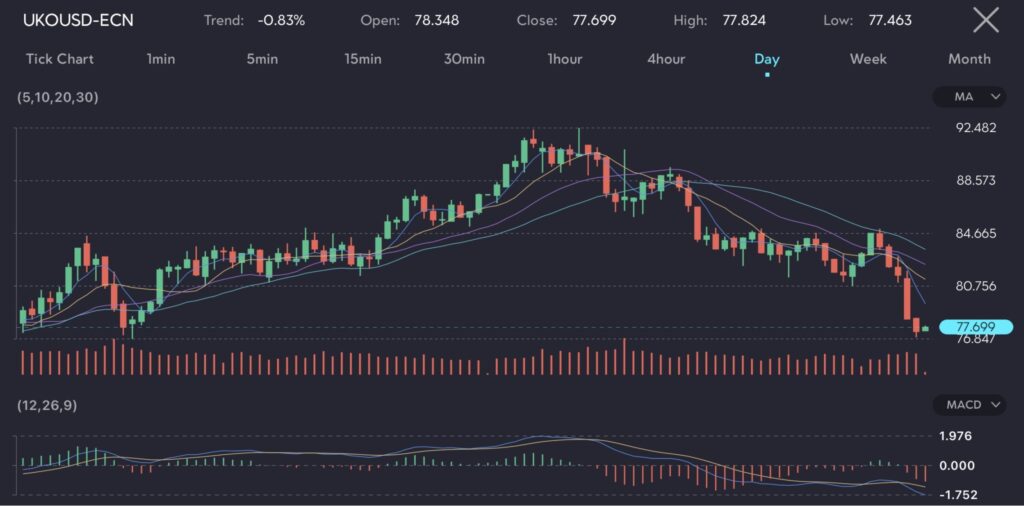Select the Day timeframe tab
The image size is (1024, 506).
[767, 59]
